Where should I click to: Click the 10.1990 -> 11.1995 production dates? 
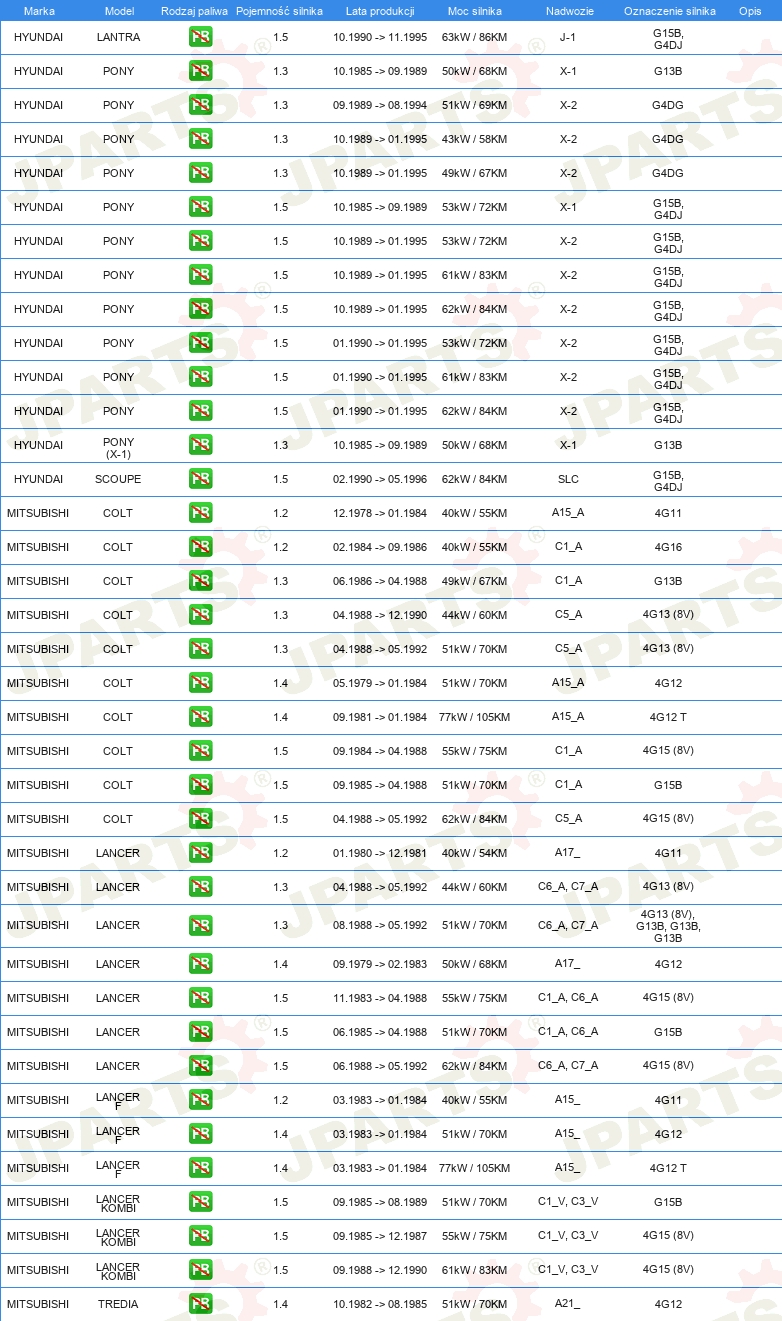coord(380,37)
